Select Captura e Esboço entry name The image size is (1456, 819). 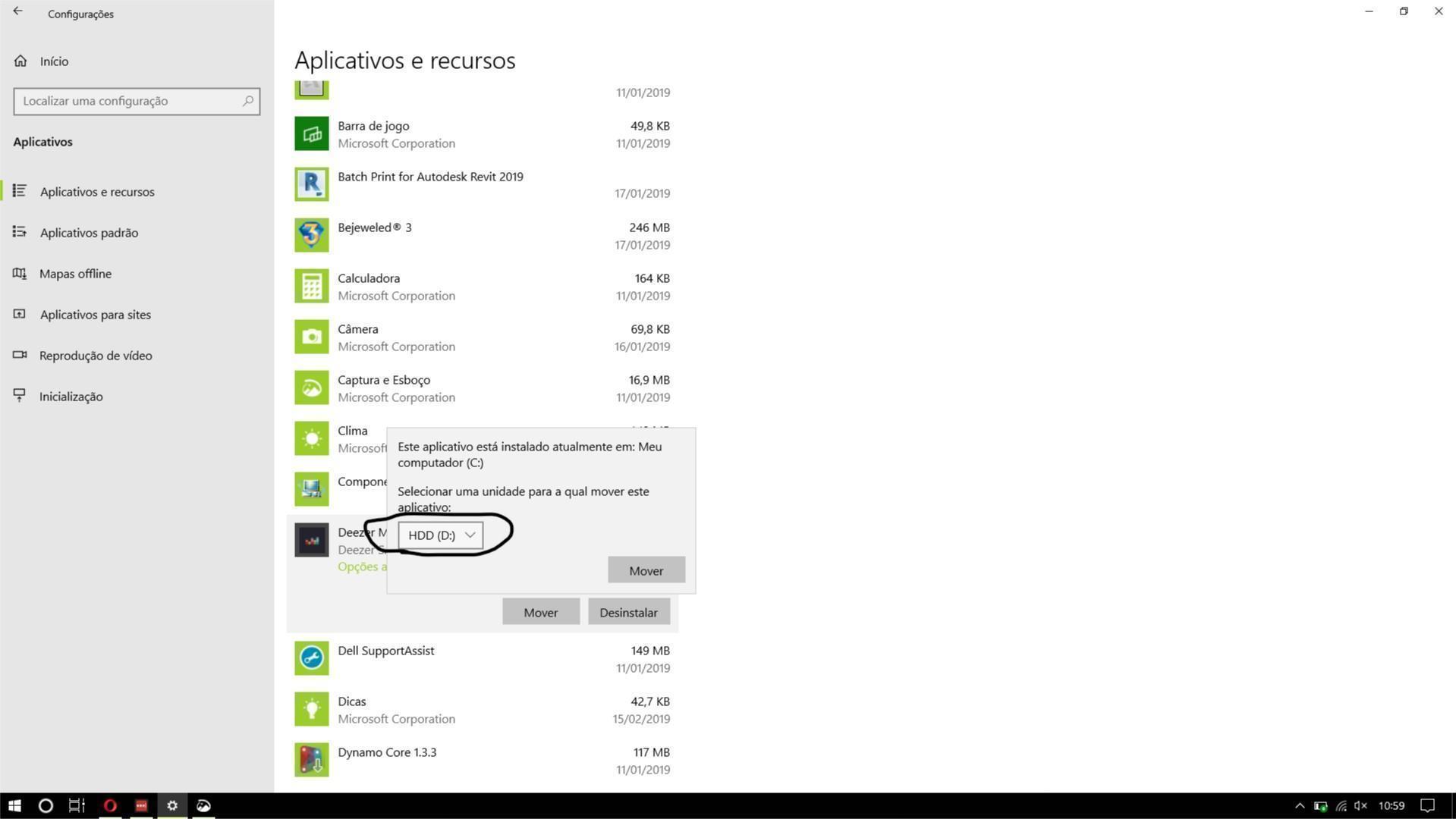384,380
